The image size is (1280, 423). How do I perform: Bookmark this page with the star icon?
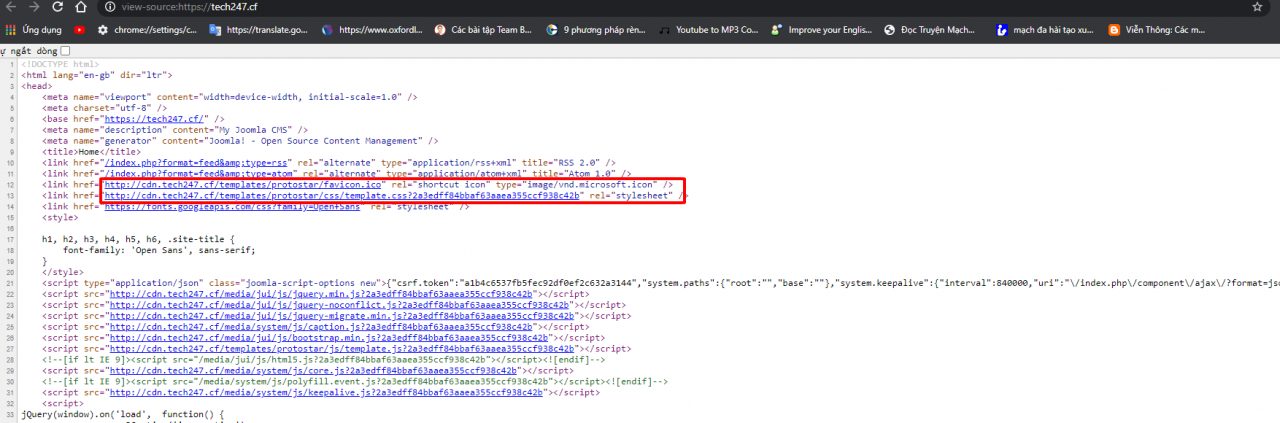coord(1257,7)
